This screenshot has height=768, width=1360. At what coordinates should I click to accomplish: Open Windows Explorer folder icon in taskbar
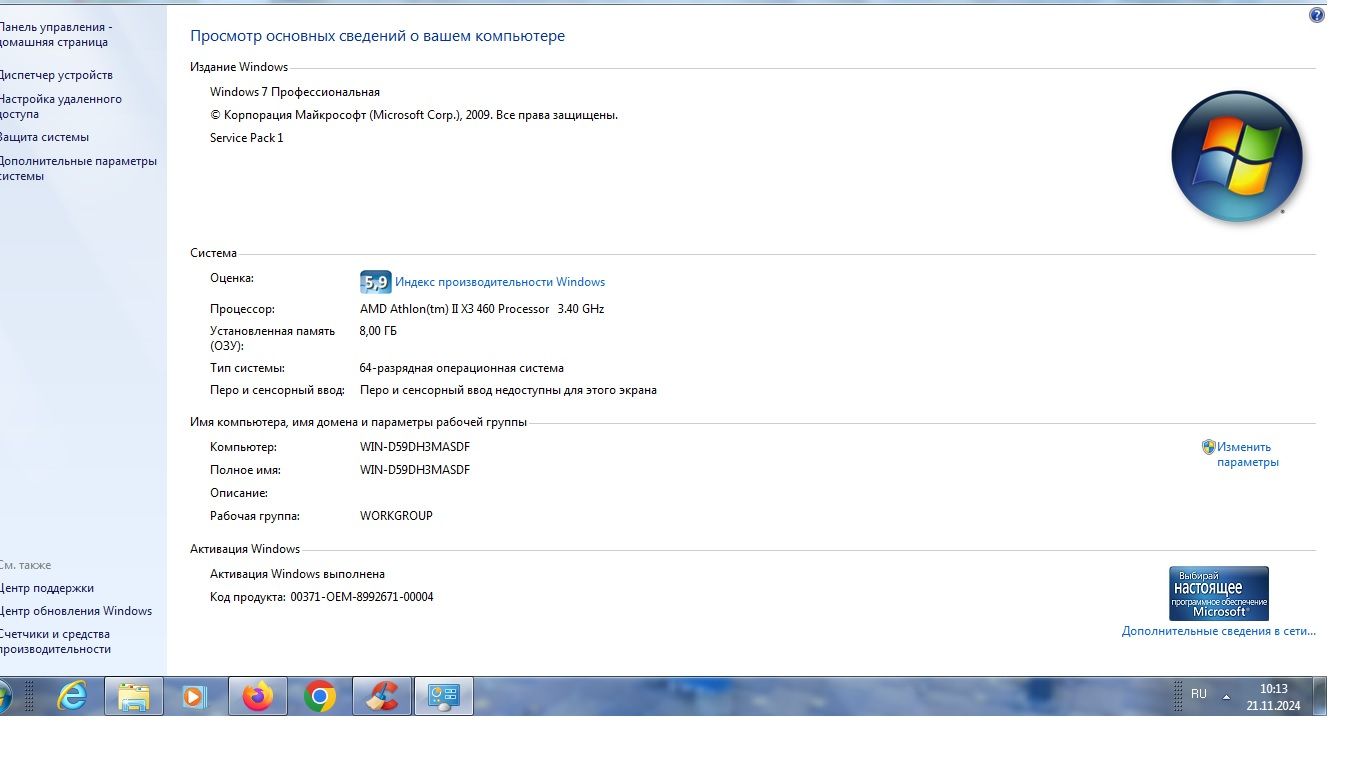click(x=134, y=696)
